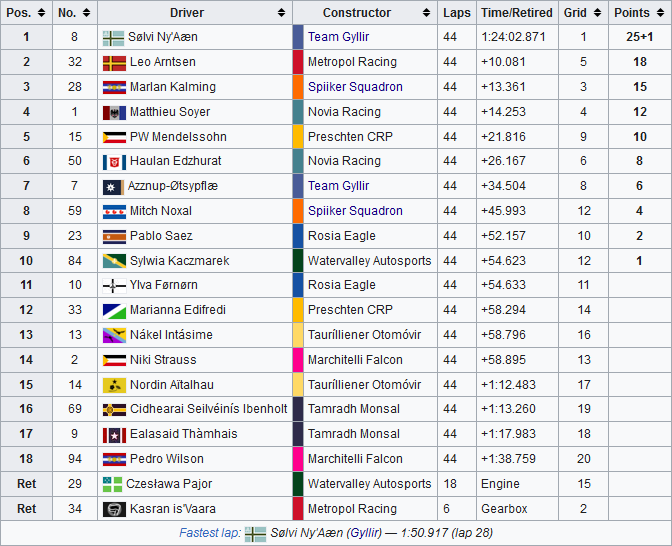672x546 pixels.
Task: Click Haulan Edzhurat's flag icon
Action: coord(113,161)
